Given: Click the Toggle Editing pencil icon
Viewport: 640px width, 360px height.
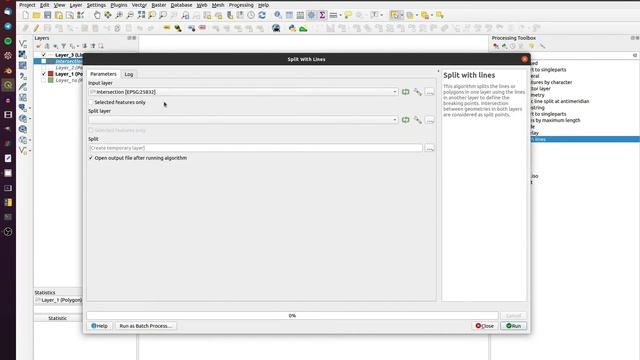Looking at the screenshot, I should [x=36, y=28].
